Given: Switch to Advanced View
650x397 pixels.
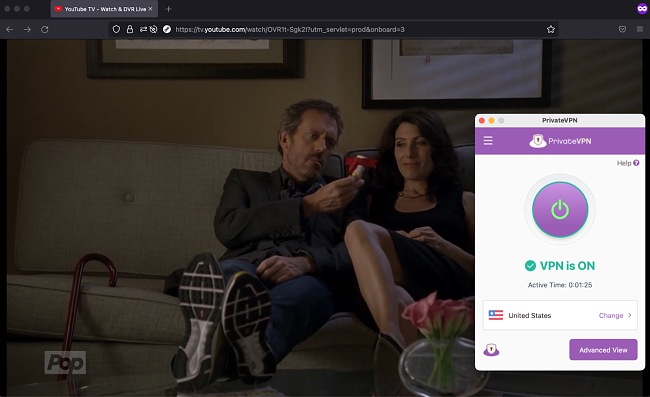Looking at the screenshot, I should 603,350.
